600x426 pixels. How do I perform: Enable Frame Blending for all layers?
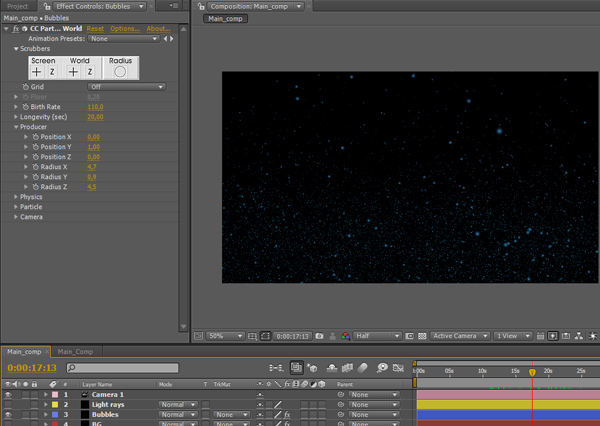(x=347, y=368)
